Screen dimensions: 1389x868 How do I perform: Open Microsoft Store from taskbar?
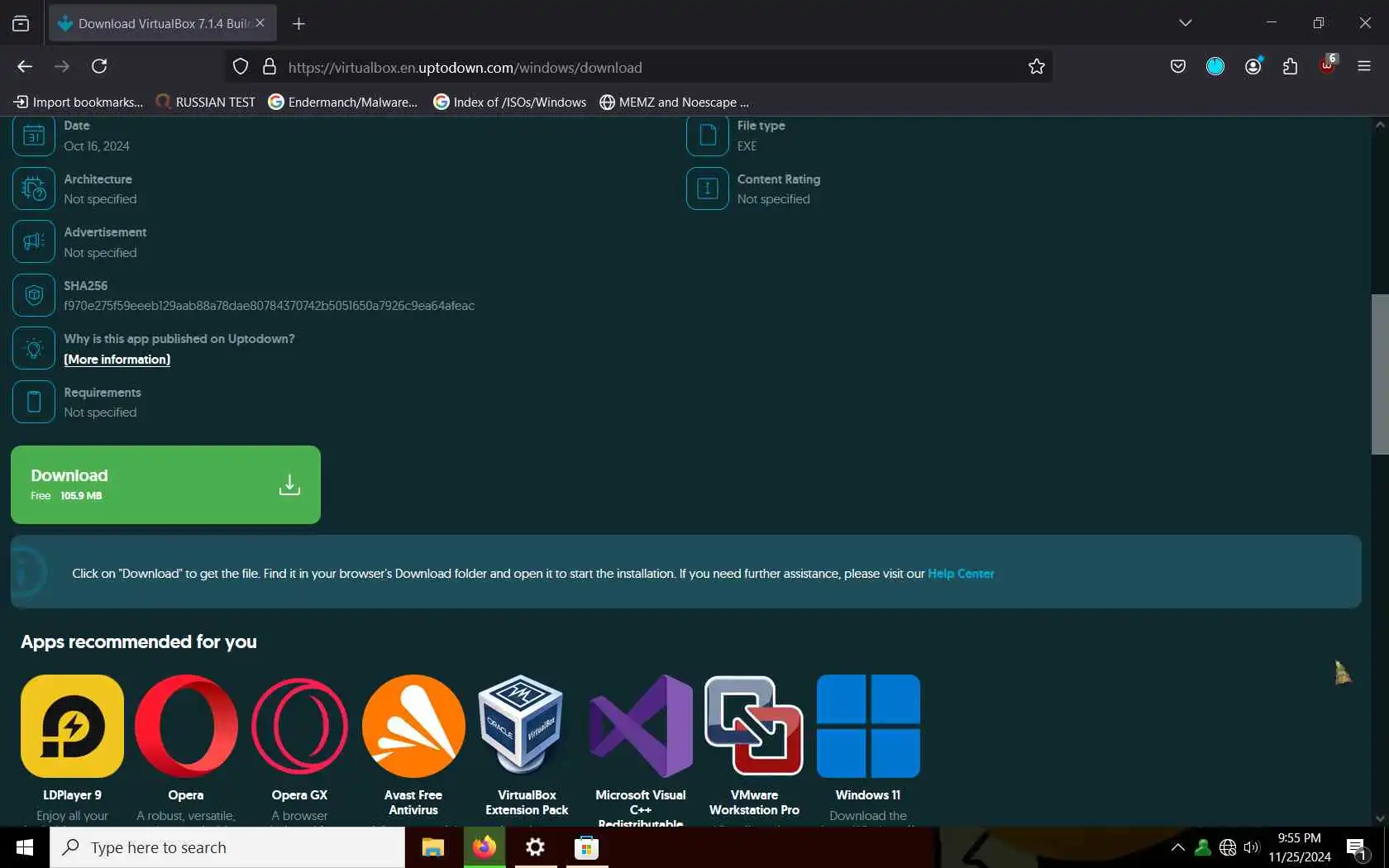point(587,847)
